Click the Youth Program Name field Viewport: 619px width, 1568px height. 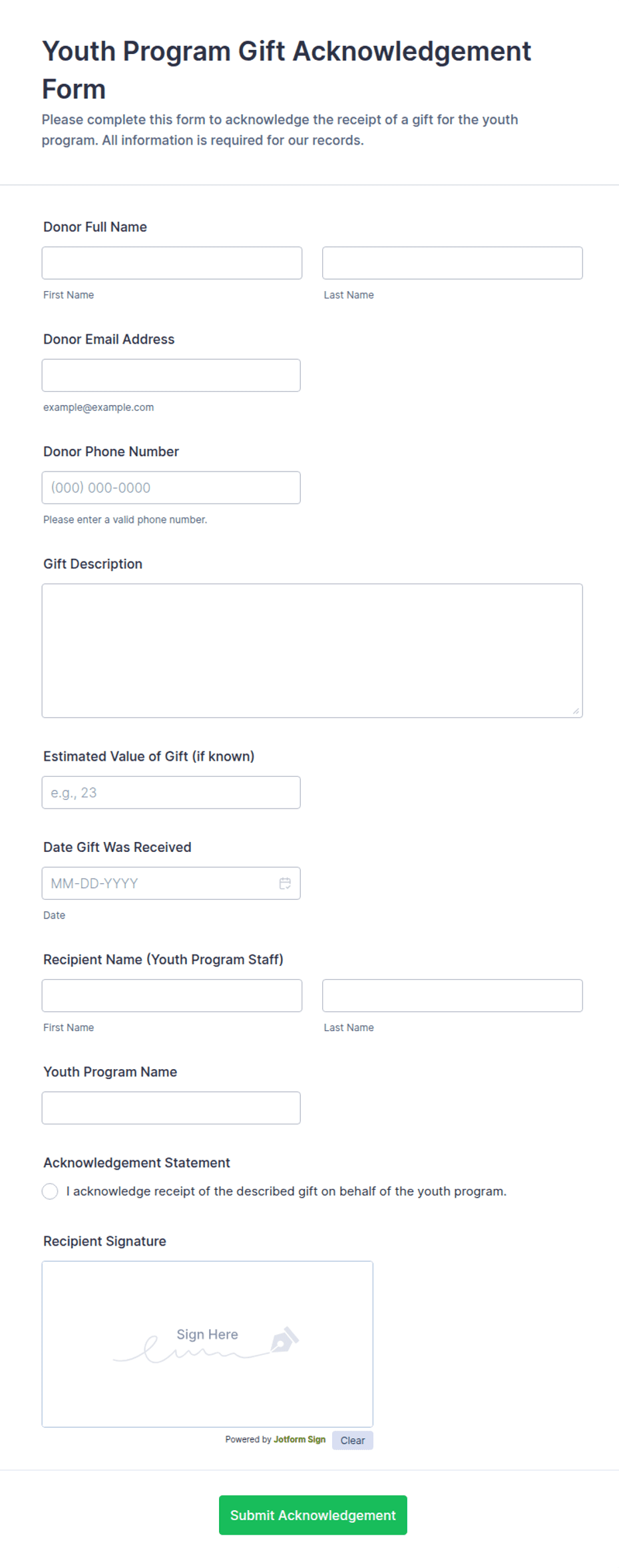tap(171, 1108)
